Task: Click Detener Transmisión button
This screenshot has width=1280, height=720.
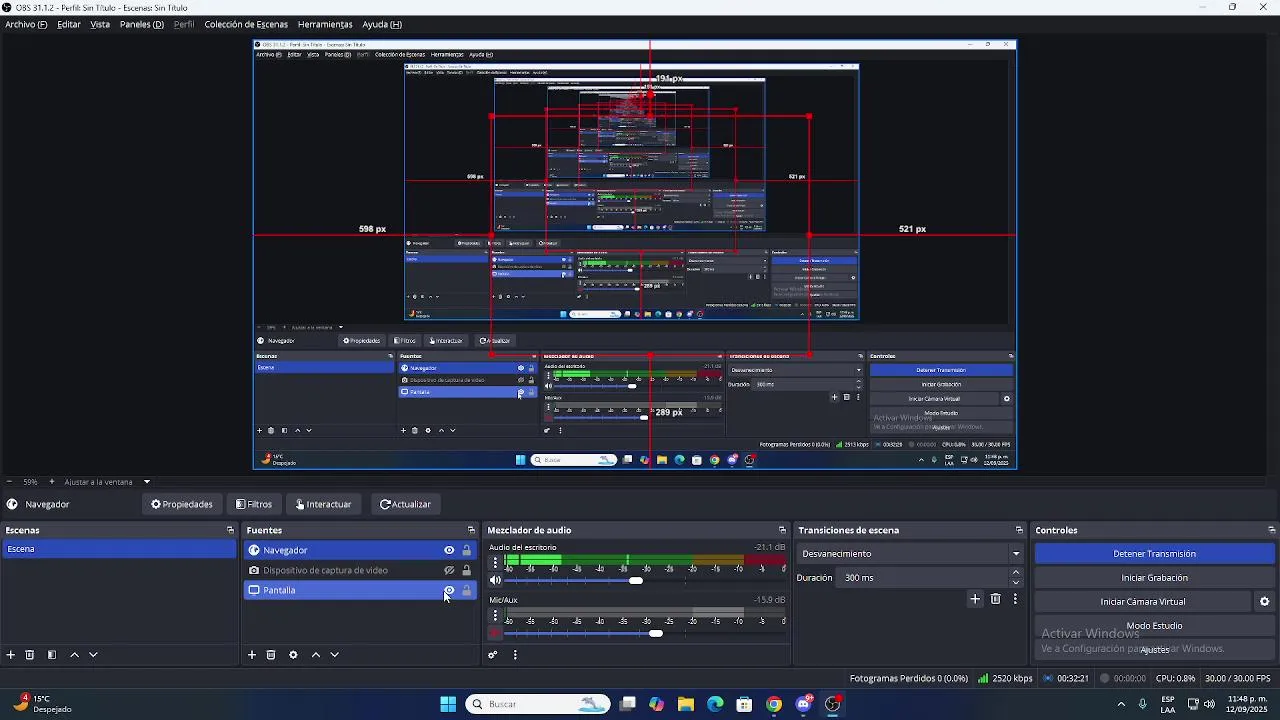Action: (1154, 554)
